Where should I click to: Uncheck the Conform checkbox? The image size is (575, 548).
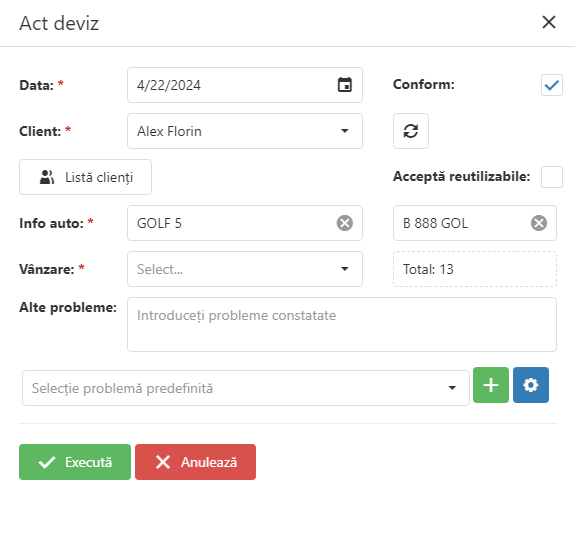[552, 85]
